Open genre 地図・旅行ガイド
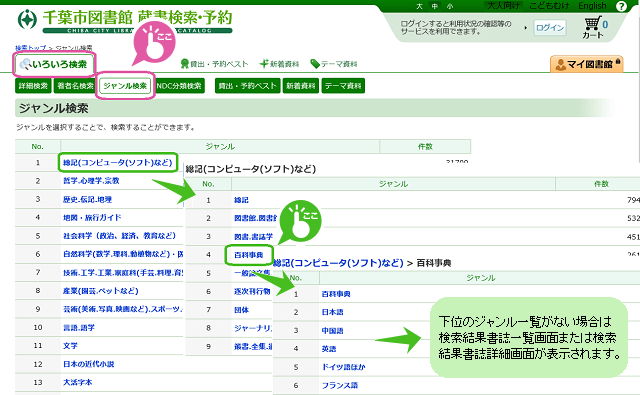The height and width of the screenshot is (395, 640). point(92,217)
